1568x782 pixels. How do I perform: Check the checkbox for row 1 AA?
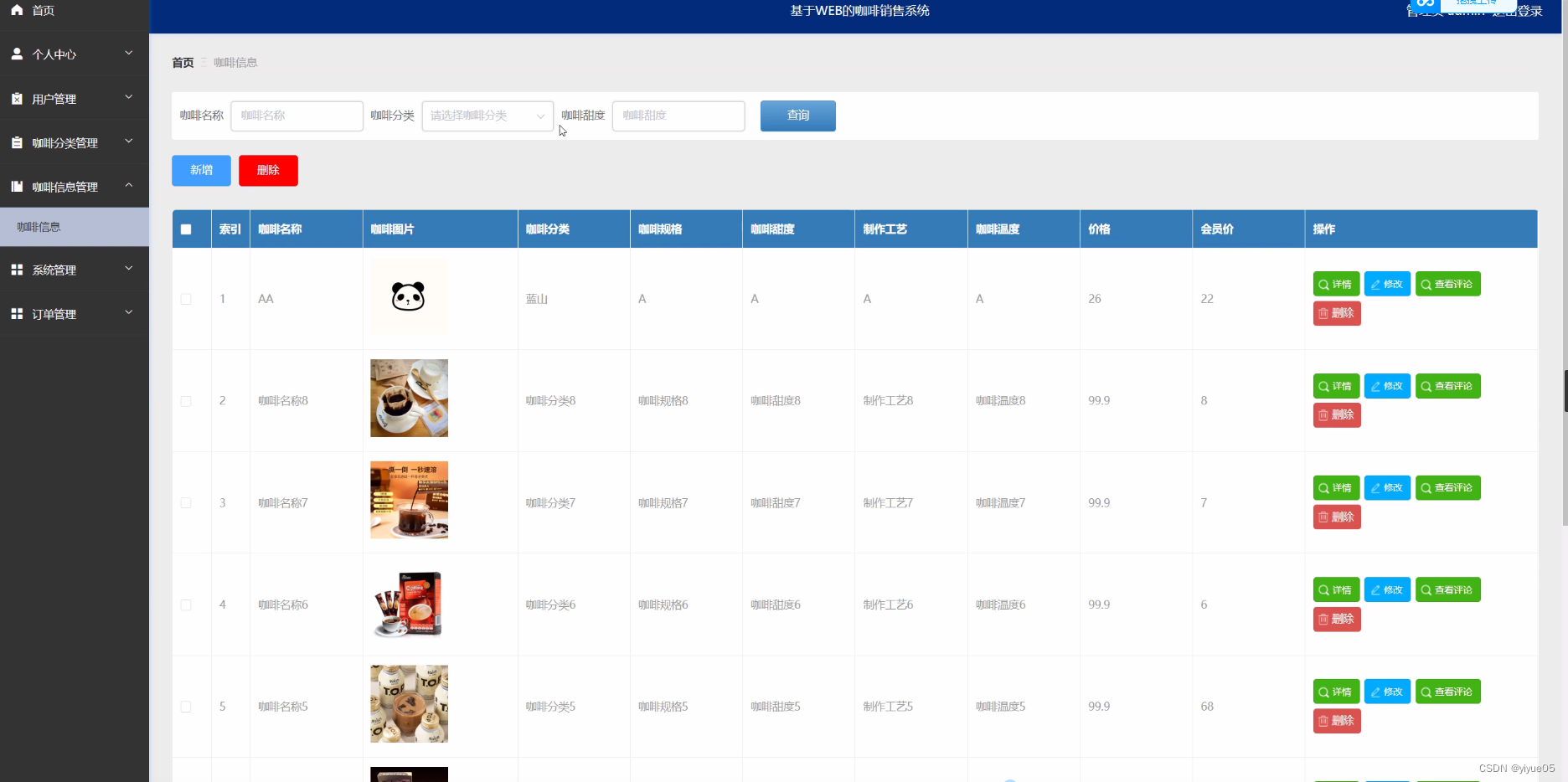(186, 299)
